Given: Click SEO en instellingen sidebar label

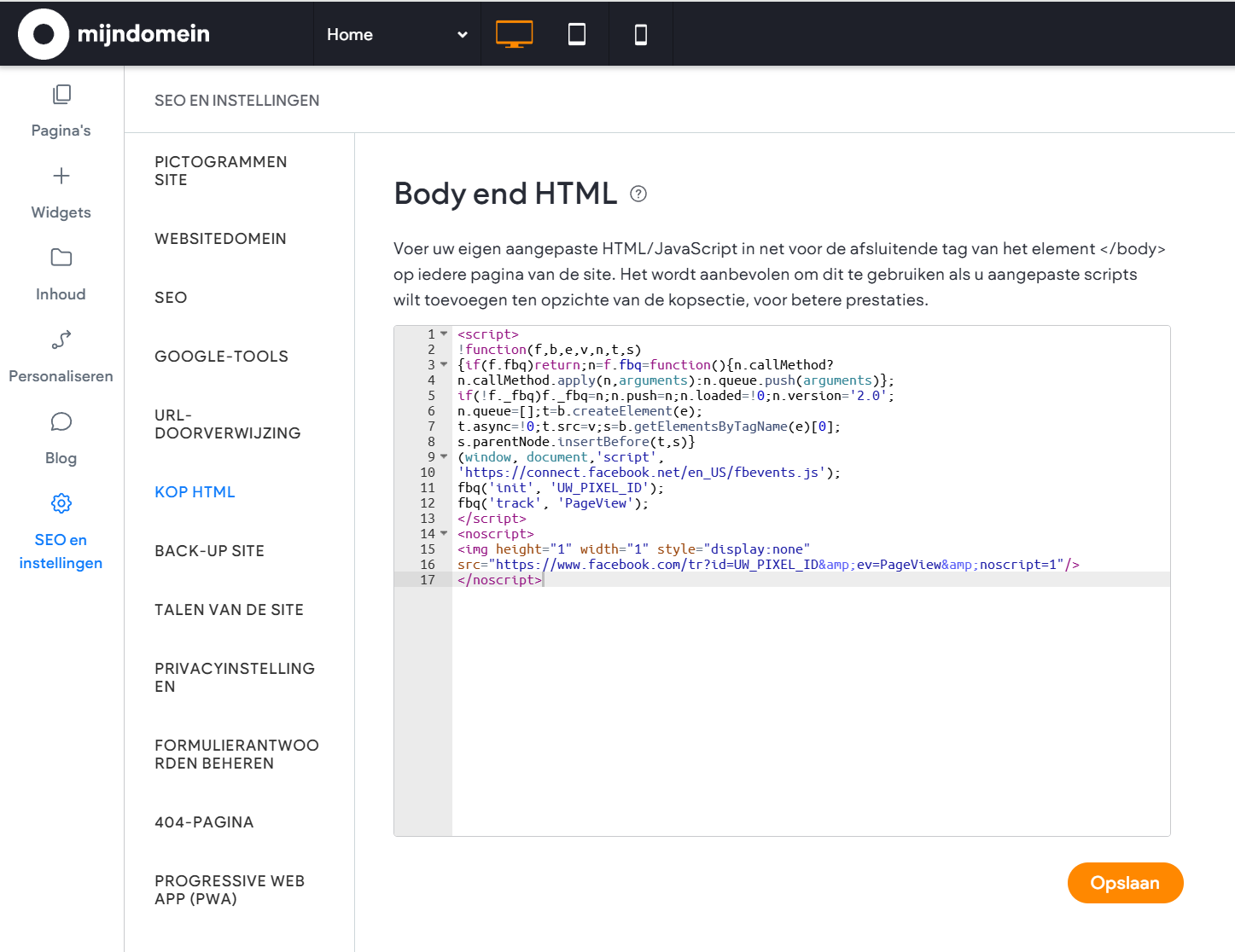Looking at the screenshot, I should (x=61, y=551).
